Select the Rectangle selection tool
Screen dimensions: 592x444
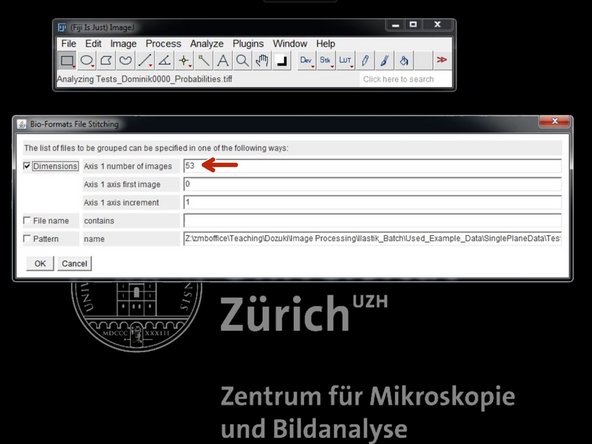tap(67, 60)
